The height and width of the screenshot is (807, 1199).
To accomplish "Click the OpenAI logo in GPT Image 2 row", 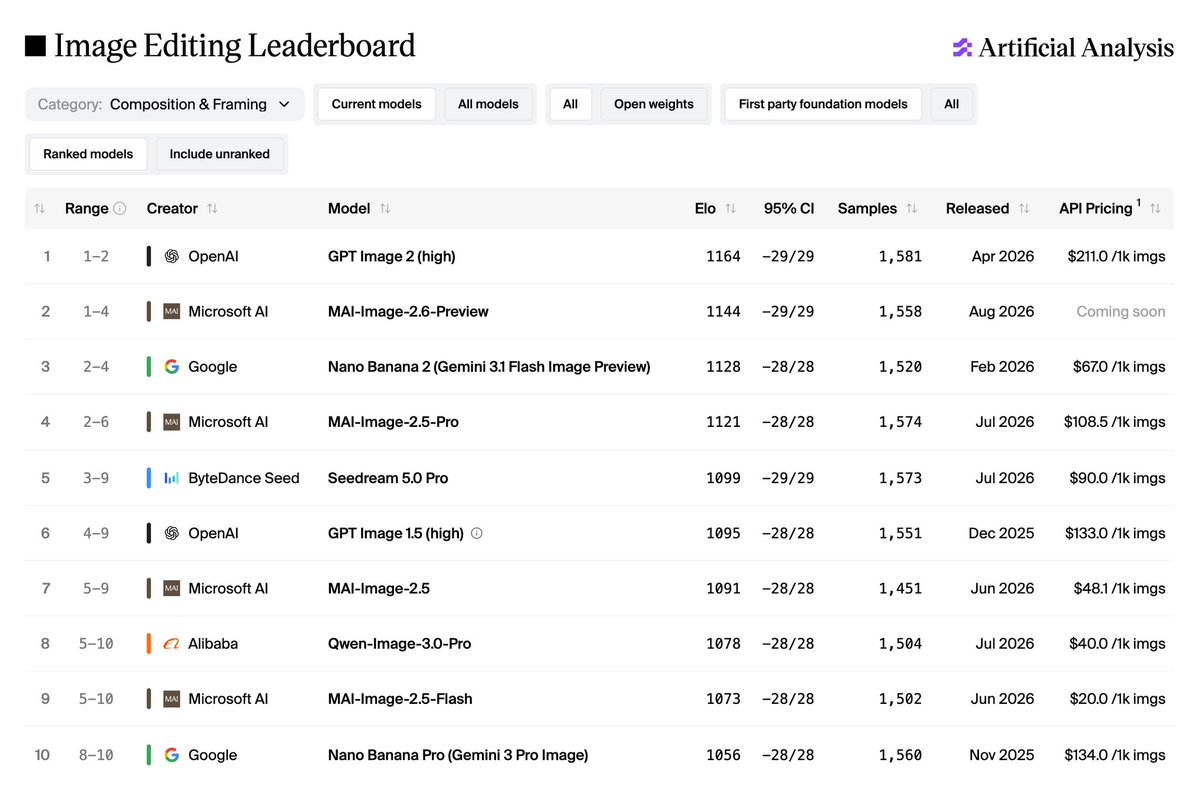I will coord(172,256).
